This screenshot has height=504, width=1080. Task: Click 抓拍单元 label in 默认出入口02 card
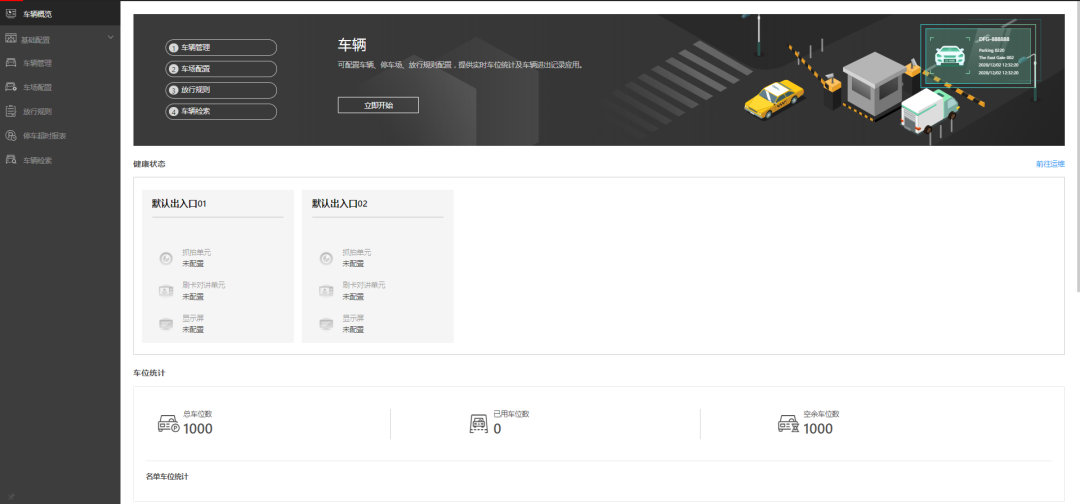(x=357, y=253)
